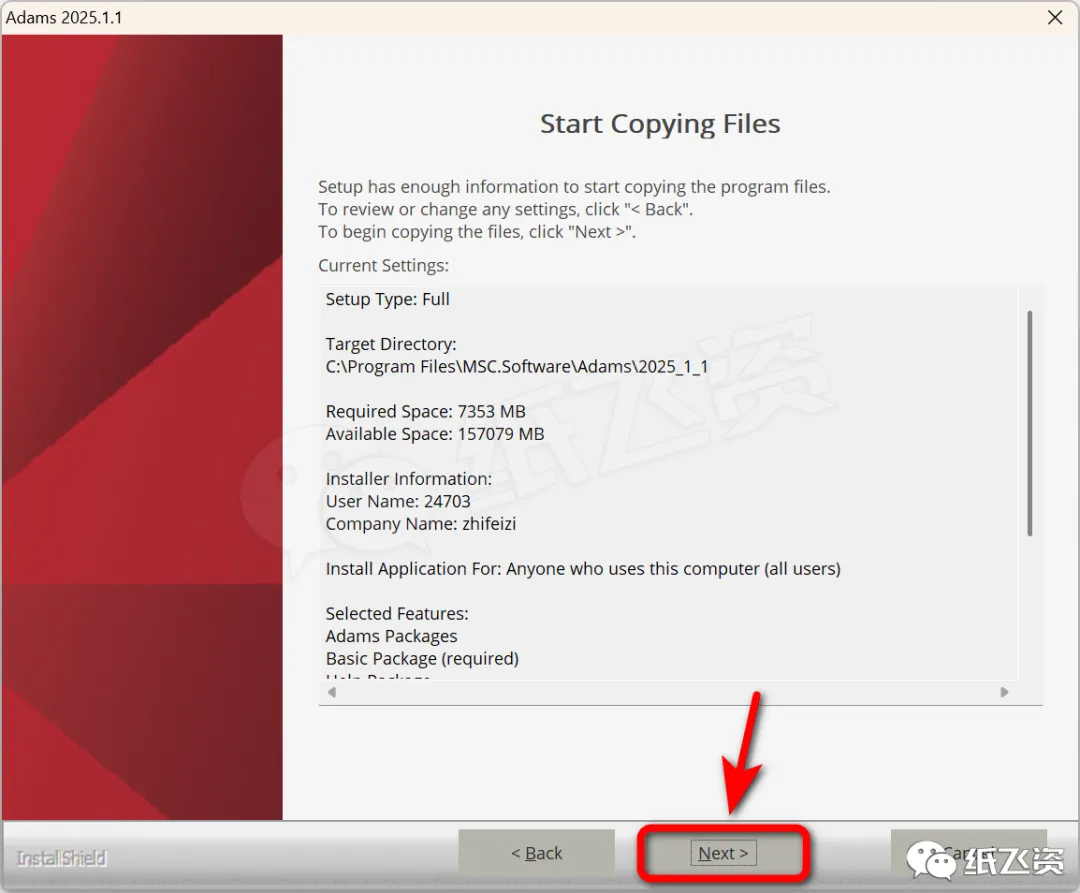The image size is (1080, 893).
Task: Click 'Company Name: zhifeizi' text
Action: pos(421,523)
